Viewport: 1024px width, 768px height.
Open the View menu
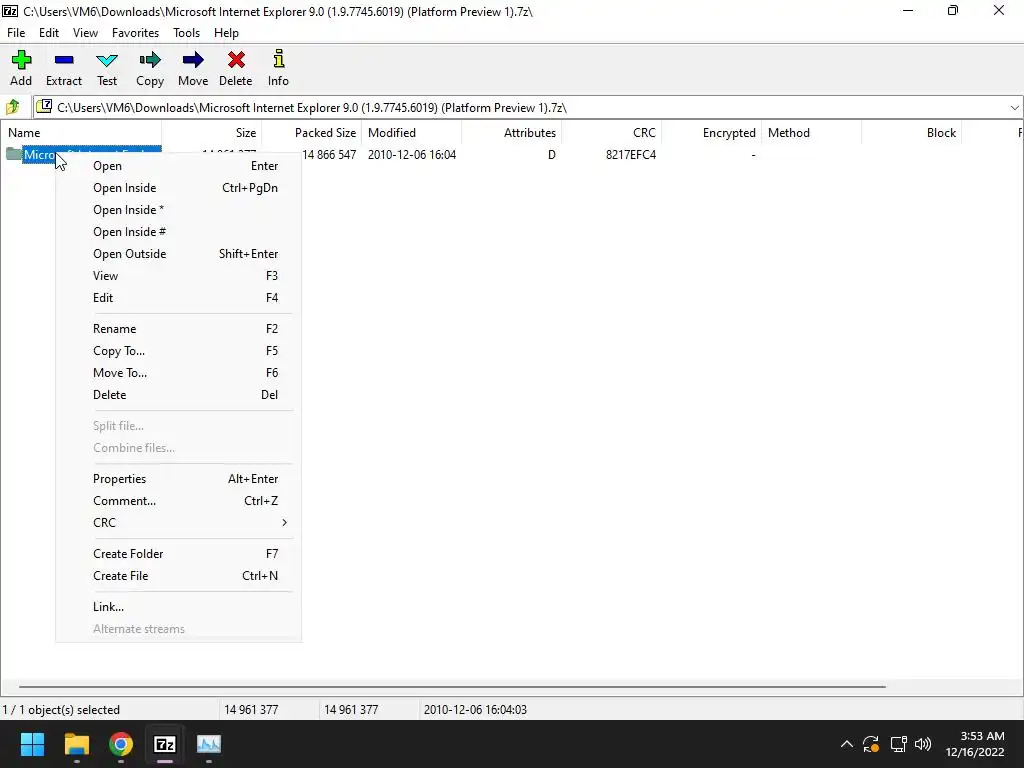pyautogui.click(x=85, y=33)
